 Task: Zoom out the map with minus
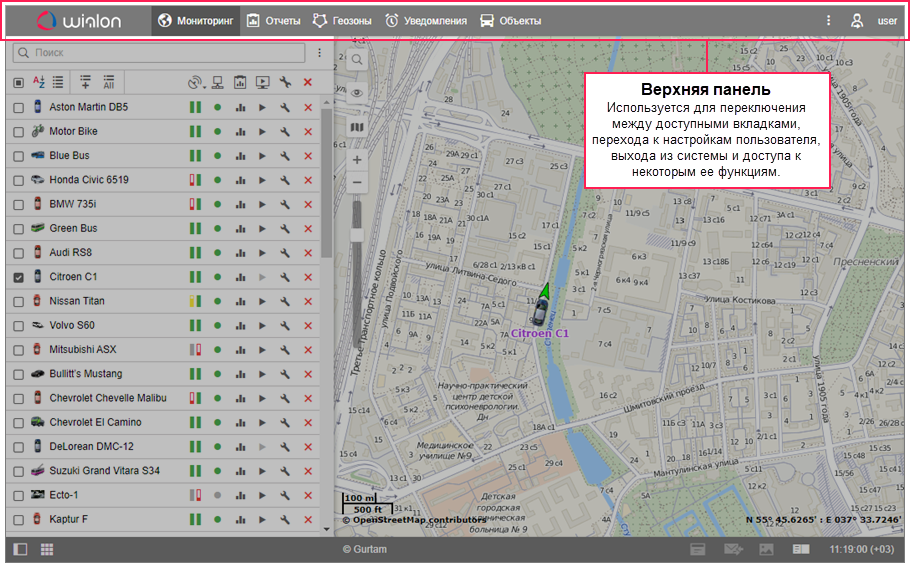tap(357, 182)
